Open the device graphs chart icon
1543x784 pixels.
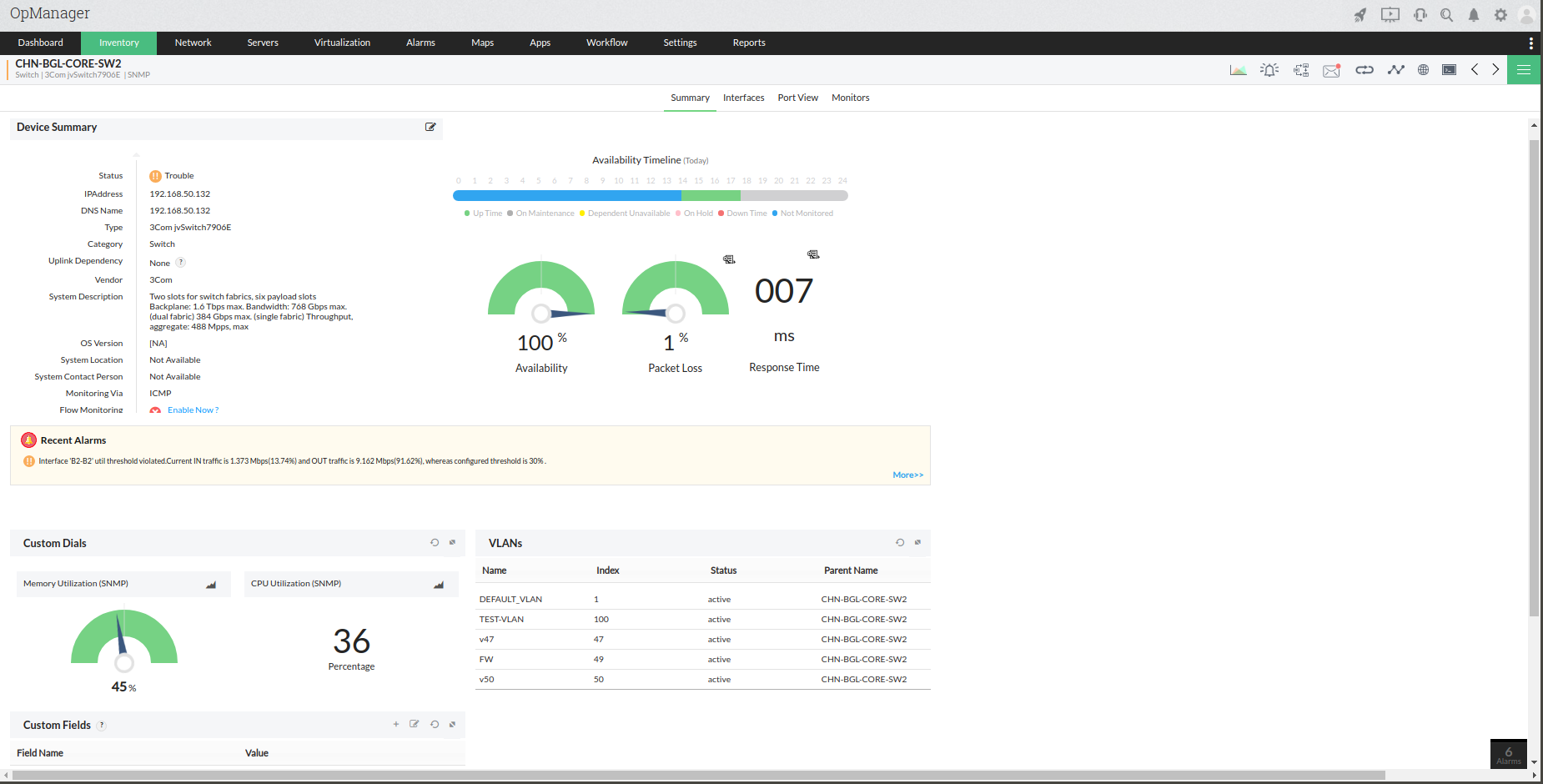coord(1239,70)
